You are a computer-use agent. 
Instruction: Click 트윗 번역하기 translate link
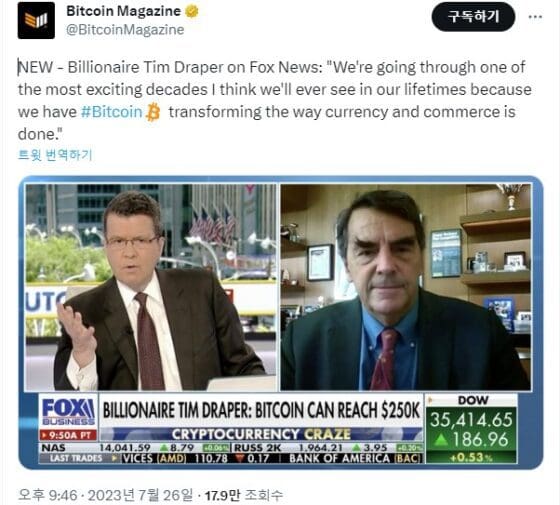pyautogui.click(x=55, y=155)
